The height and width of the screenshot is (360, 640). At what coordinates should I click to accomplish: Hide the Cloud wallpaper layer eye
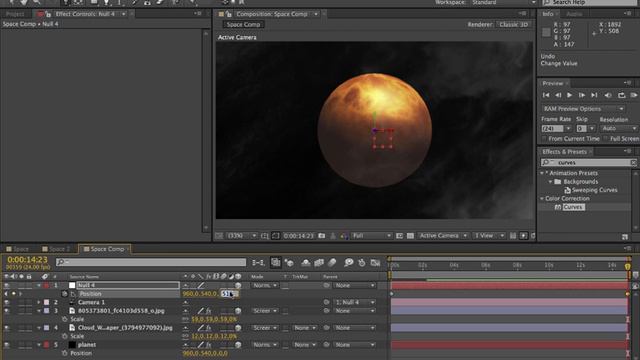[x=7, y=328]
